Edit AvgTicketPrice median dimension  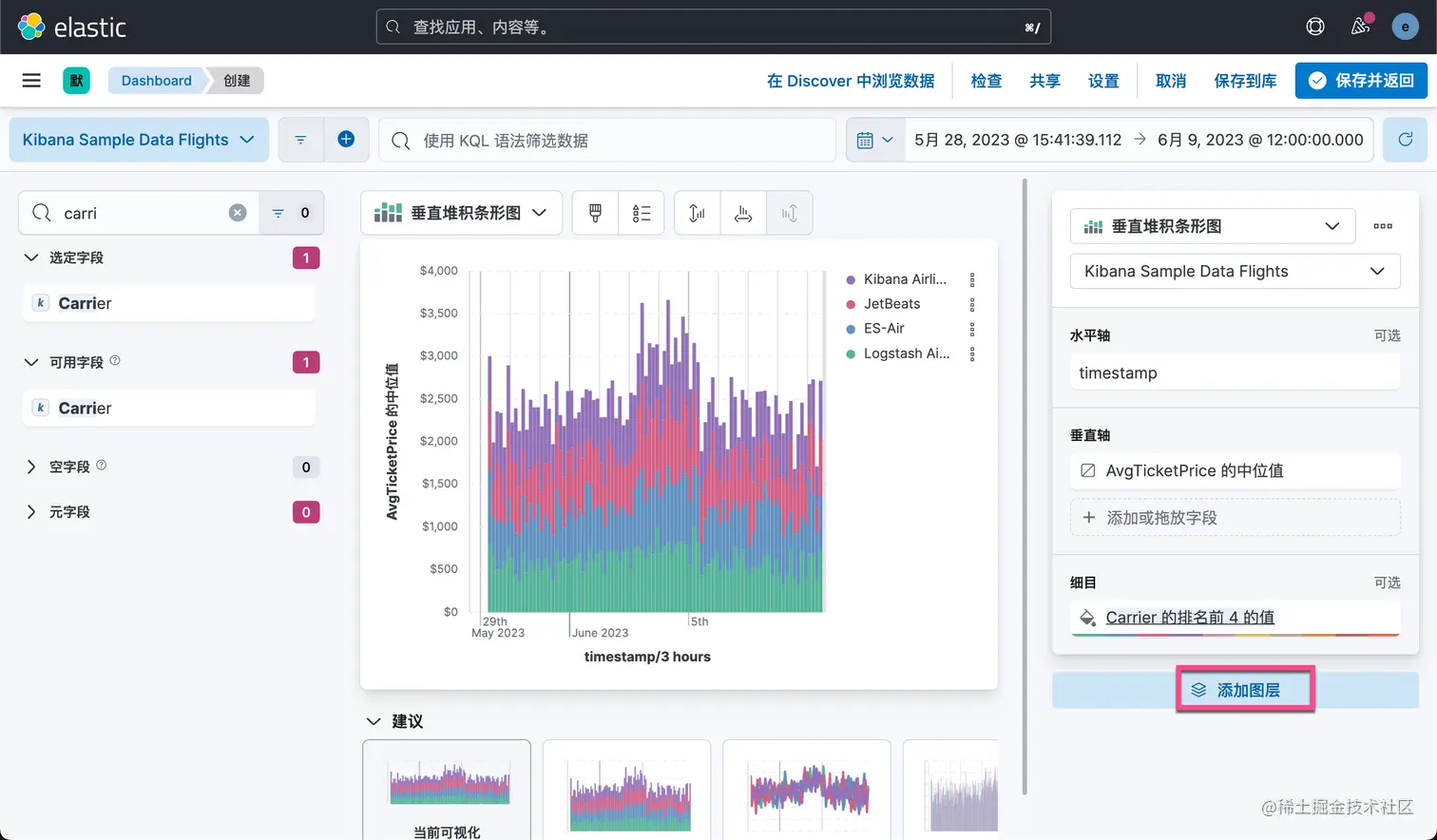1235,470
